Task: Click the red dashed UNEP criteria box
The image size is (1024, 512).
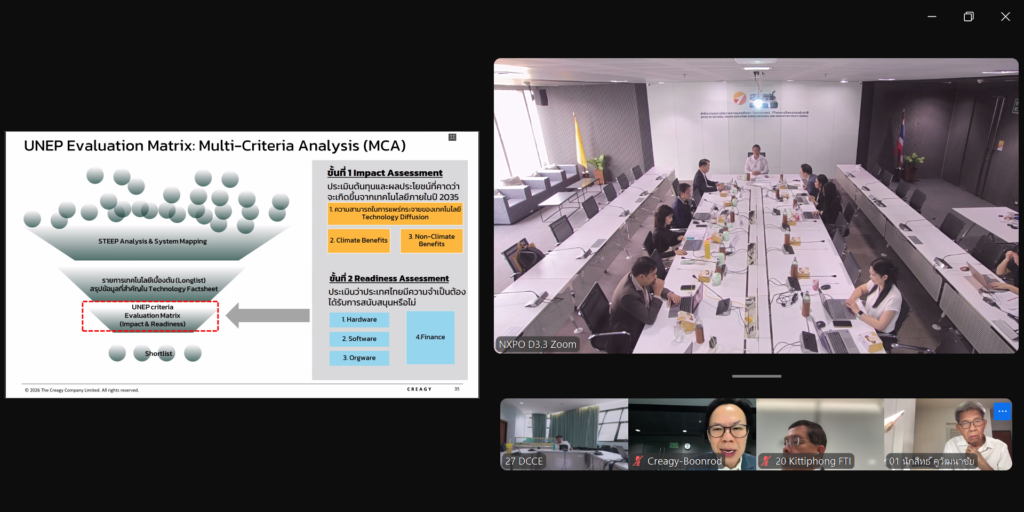Action: [149, 315]
